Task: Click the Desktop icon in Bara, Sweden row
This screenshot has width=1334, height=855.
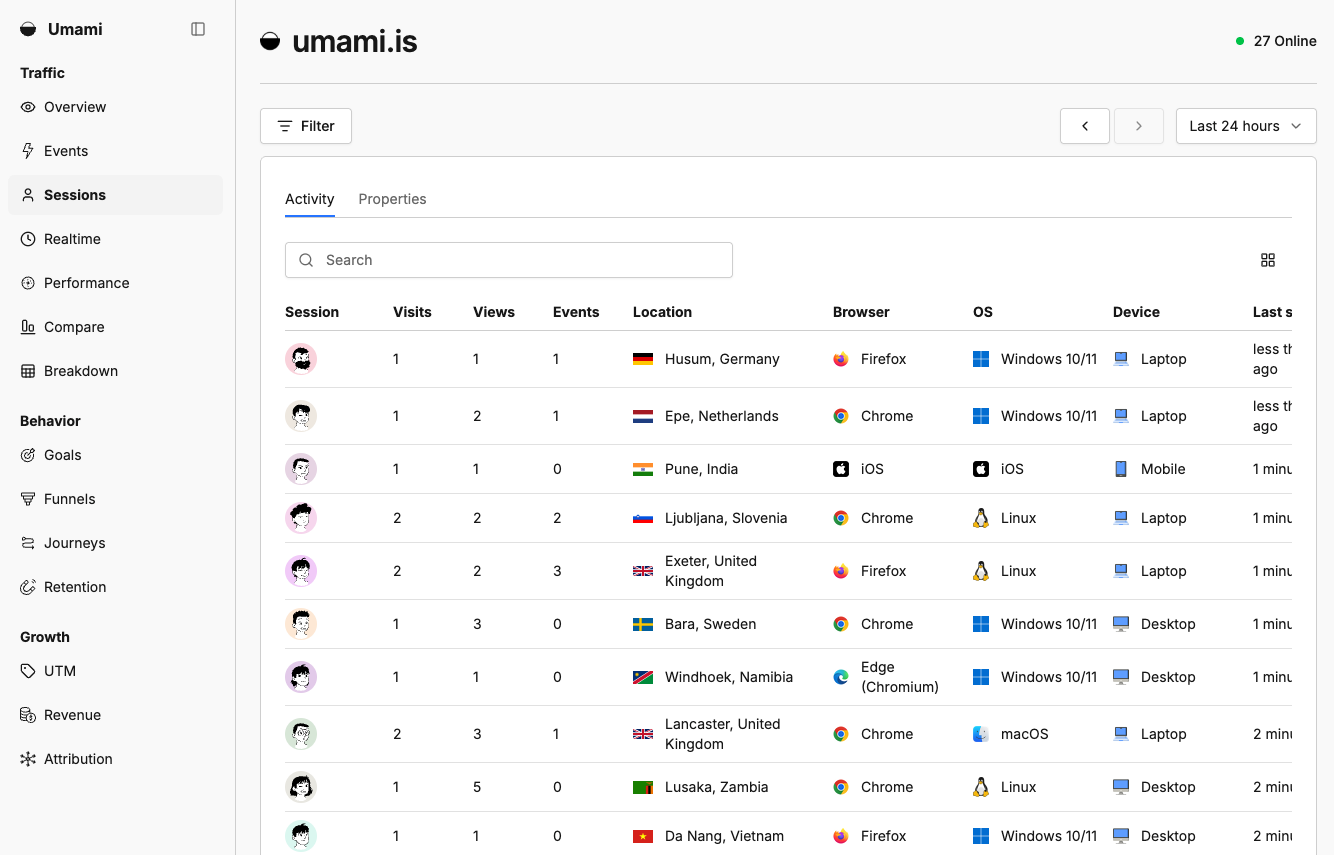Action: pyautogui.click(x=1121, y=624)
